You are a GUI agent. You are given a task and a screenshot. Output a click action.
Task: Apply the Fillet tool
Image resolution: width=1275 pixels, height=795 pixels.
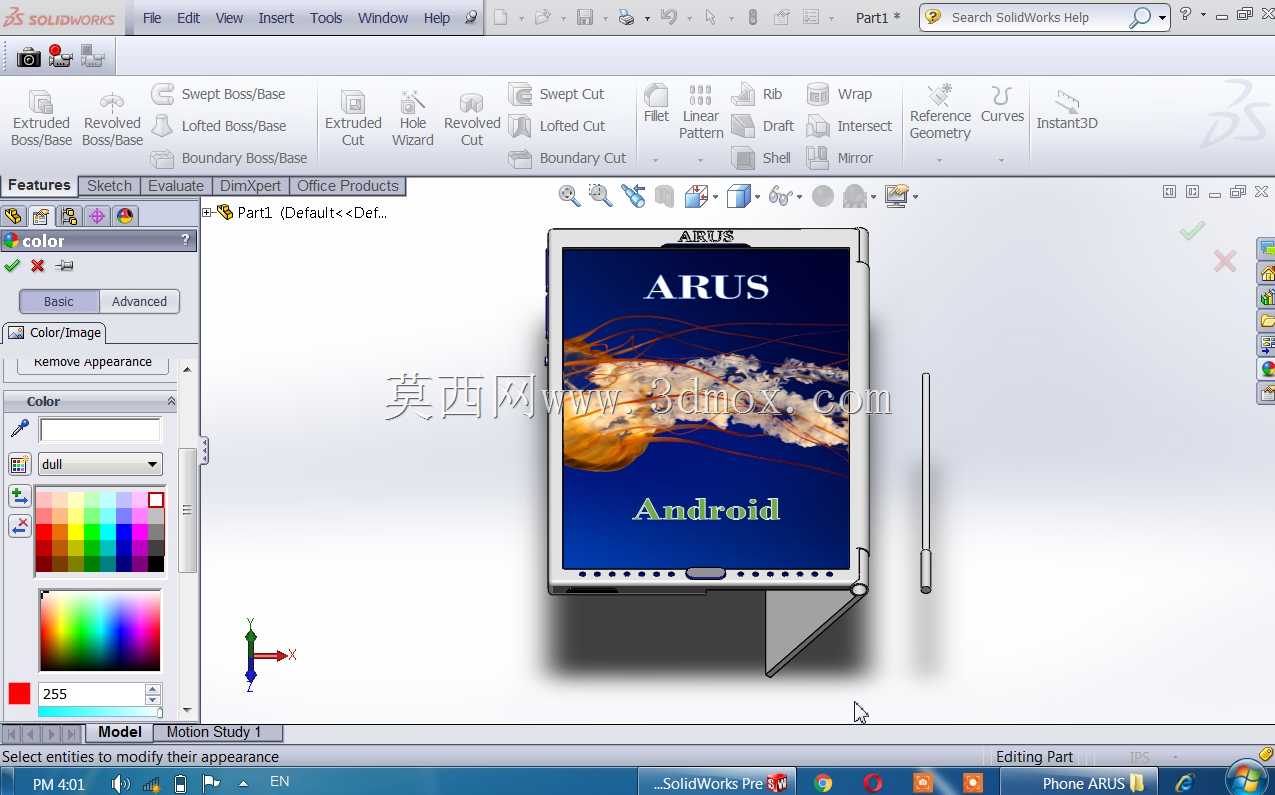[656, 104]
